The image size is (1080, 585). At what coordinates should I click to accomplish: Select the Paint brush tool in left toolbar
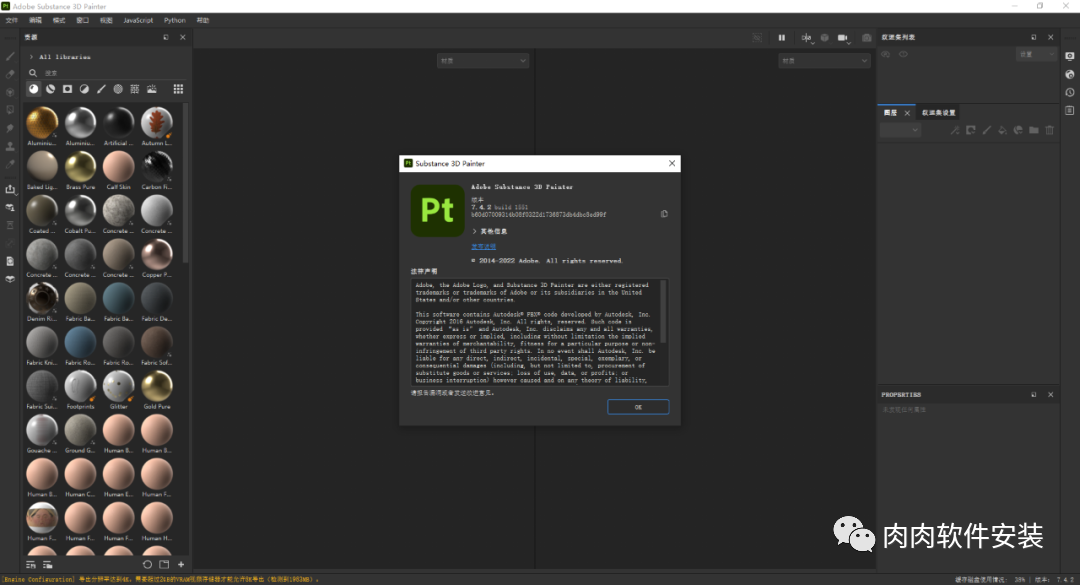pyautogui.click(x=10, y=56)
